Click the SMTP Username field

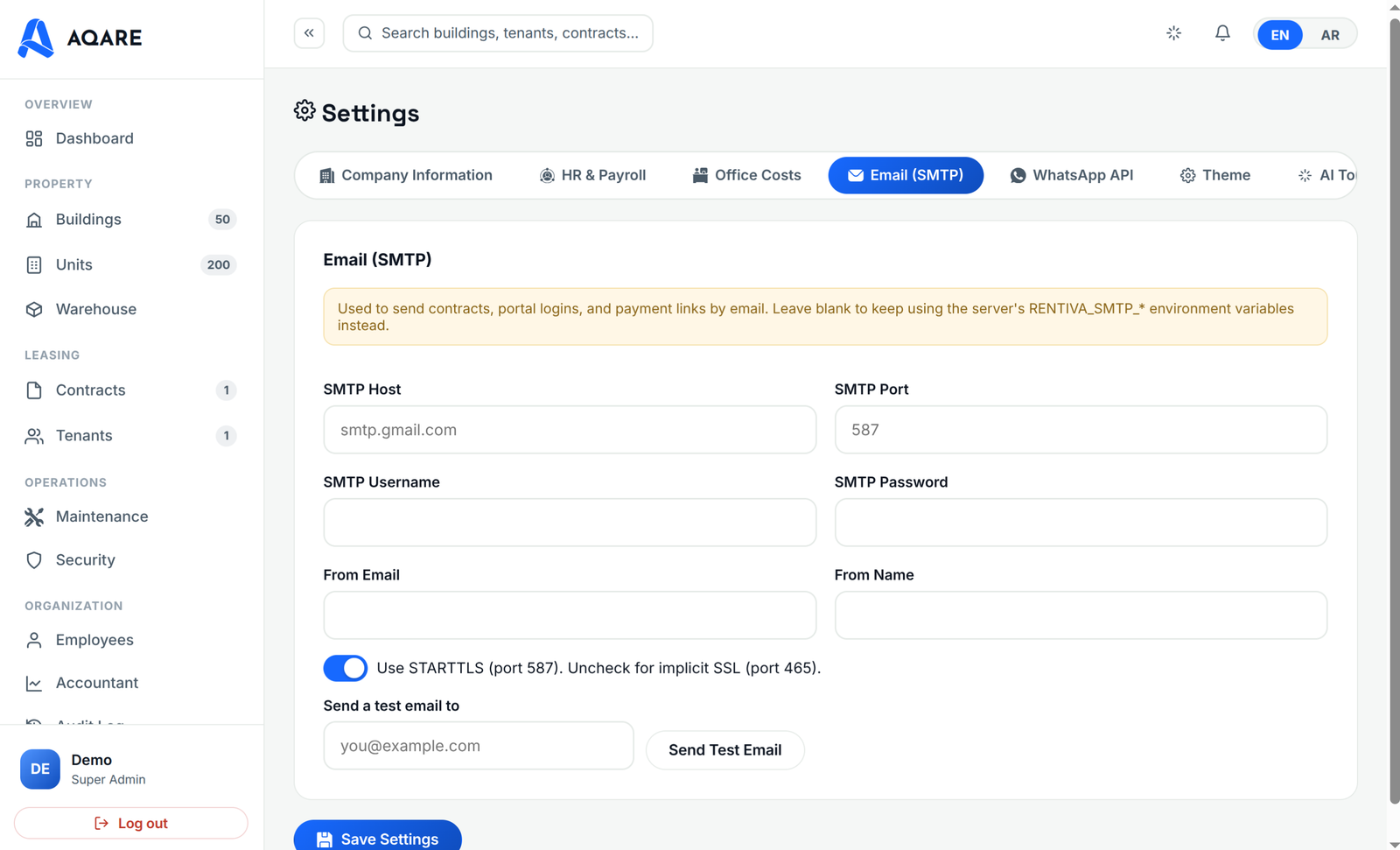(x=570, y=523)
